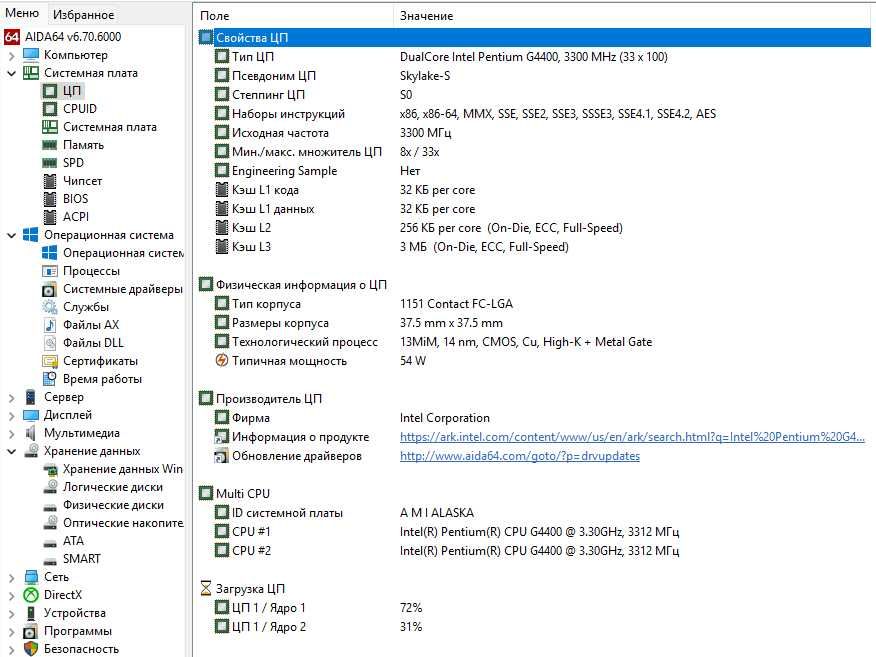The image size is (876, 657).
Task: Click the BIOS chip icon
Action: [50, 198]
